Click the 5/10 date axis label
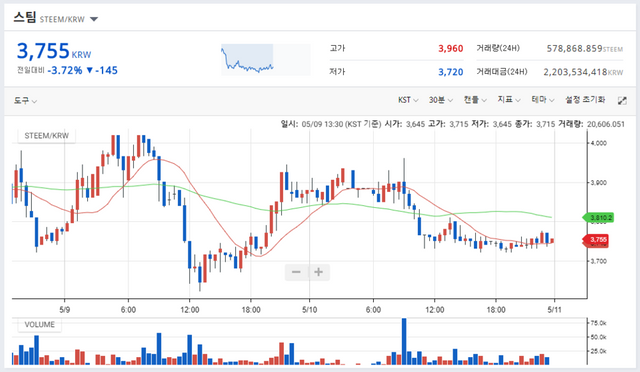Image resolution: width=640 pixels, height=372 pixels. [x=309, y=310]
